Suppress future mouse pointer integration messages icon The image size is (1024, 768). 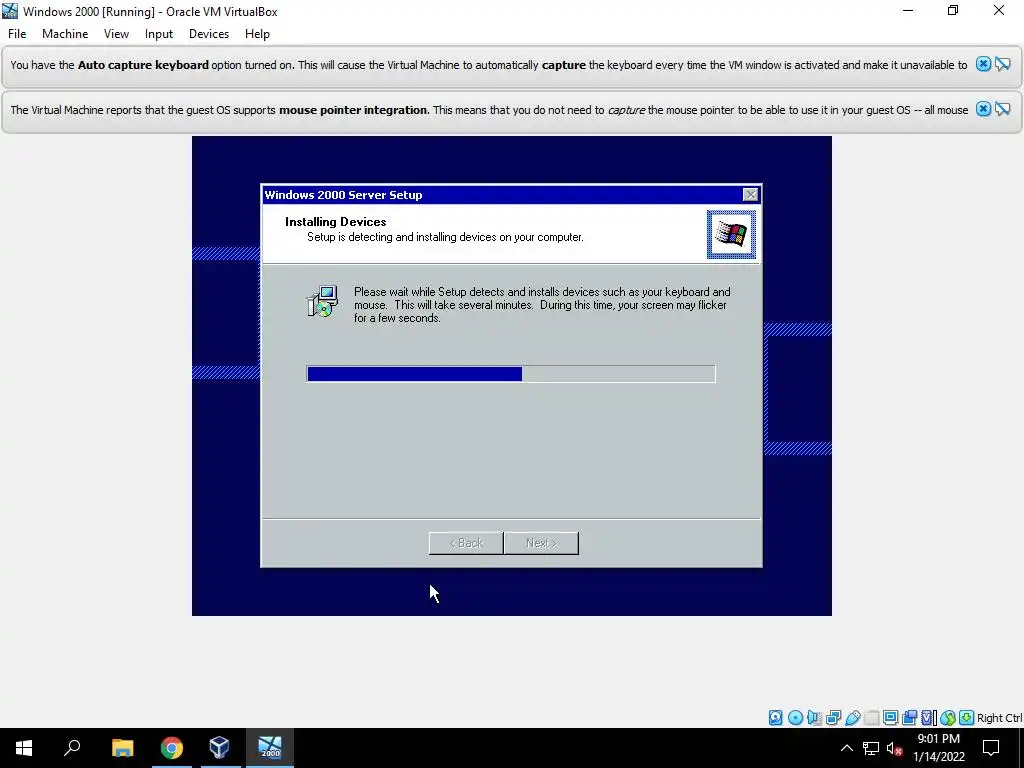click(1002, 109)
